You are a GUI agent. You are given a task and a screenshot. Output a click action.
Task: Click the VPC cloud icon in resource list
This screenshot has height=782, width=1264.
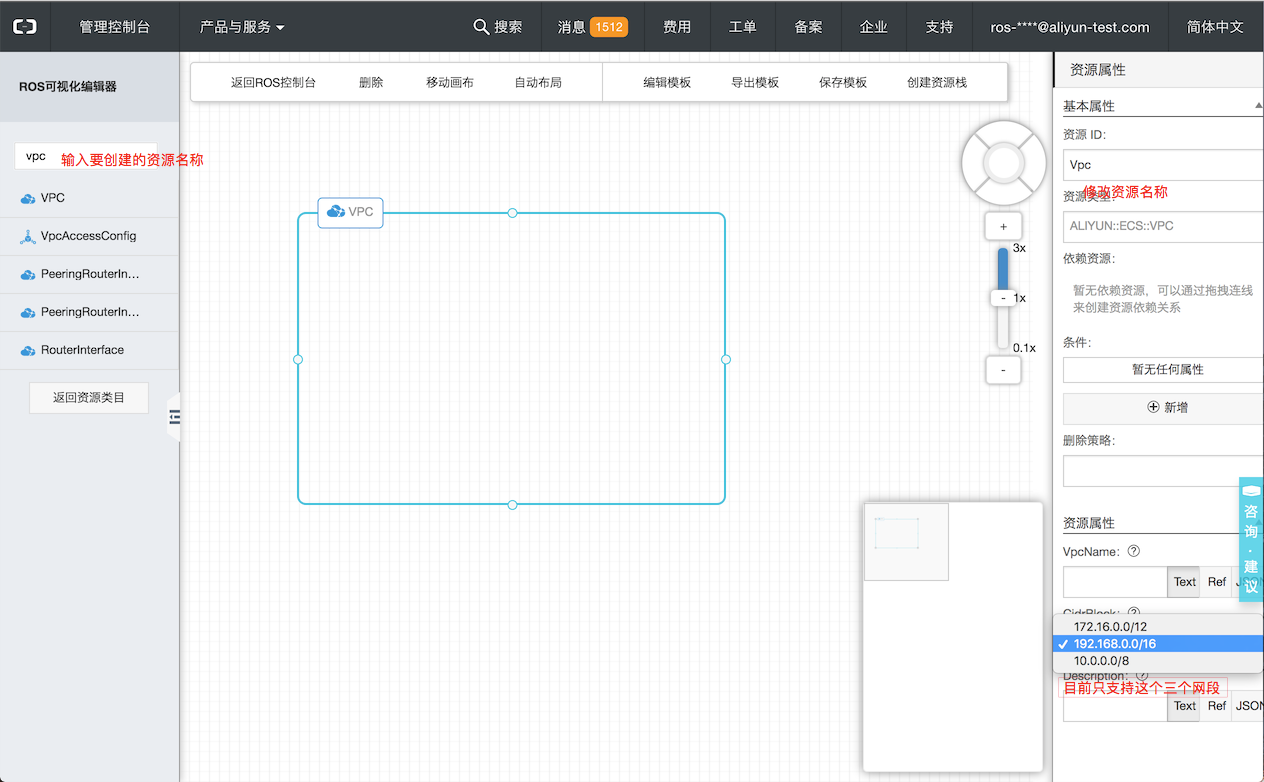pyautogui.click(x=28, y=199)
